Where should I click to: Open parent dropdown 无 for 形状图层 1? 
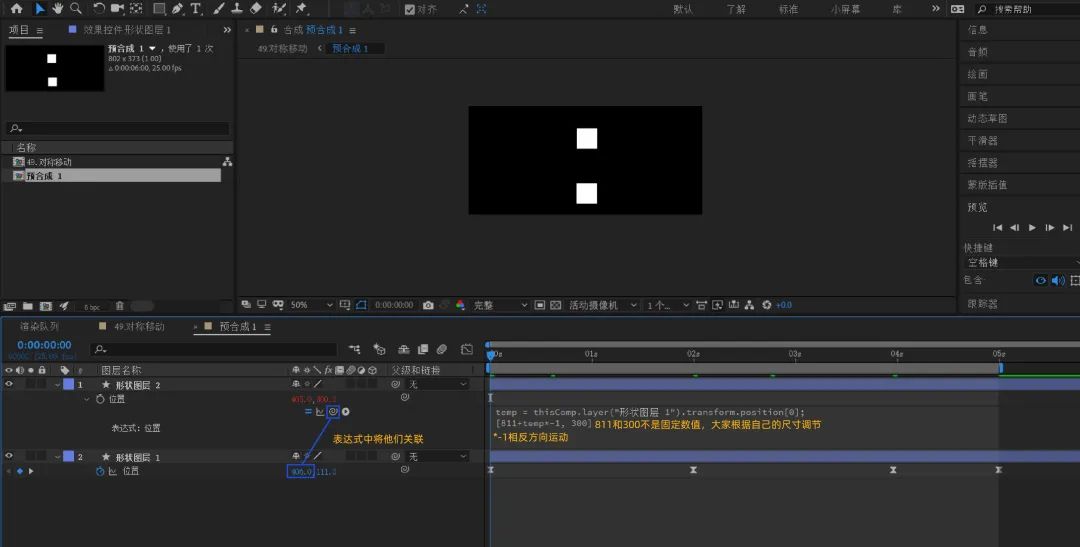(435, 456)
